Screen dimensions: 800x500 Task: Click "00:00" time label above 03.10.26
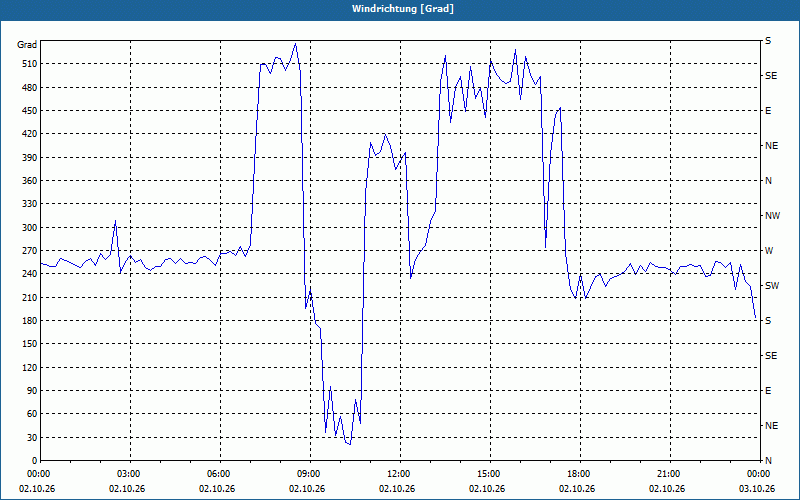pyautogui.click(x=758, y=474)
